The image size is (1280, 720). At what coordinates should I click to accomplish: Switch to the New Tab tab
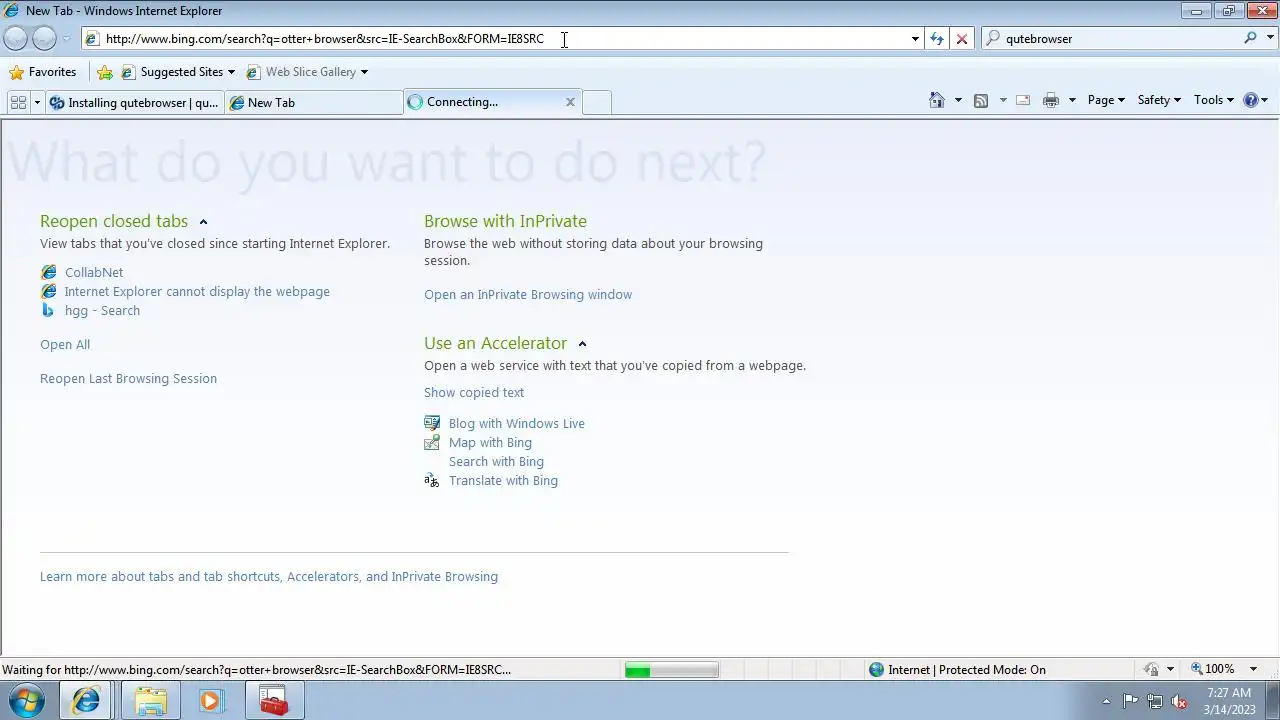coord(313,102)
